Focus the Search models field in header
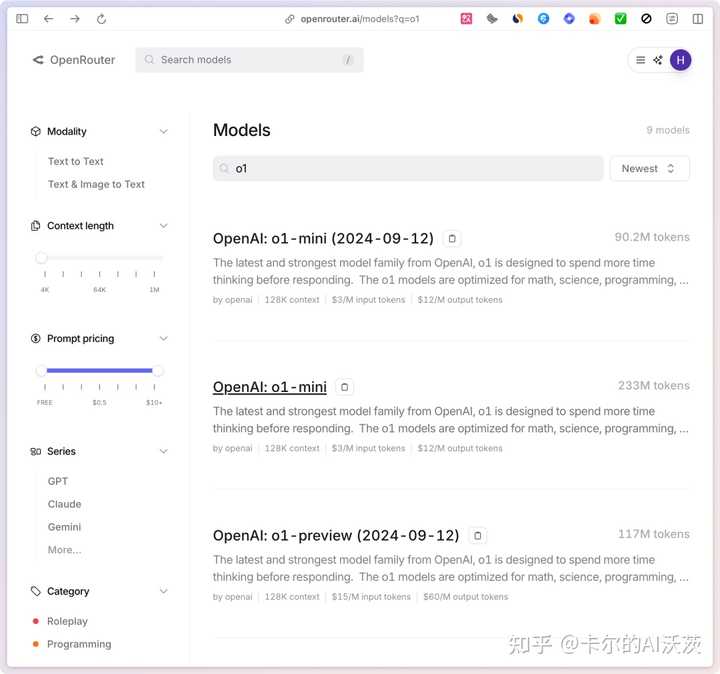 pos(249,60)
